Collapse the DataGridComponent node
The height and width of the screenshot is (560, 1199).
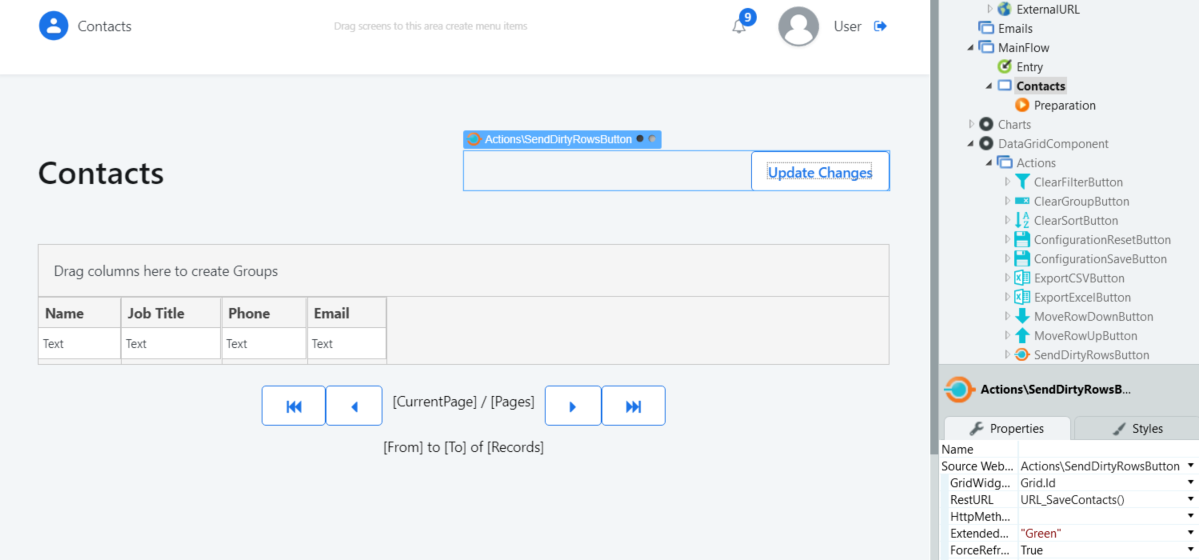pyautogui.click(x=971, y=143)
